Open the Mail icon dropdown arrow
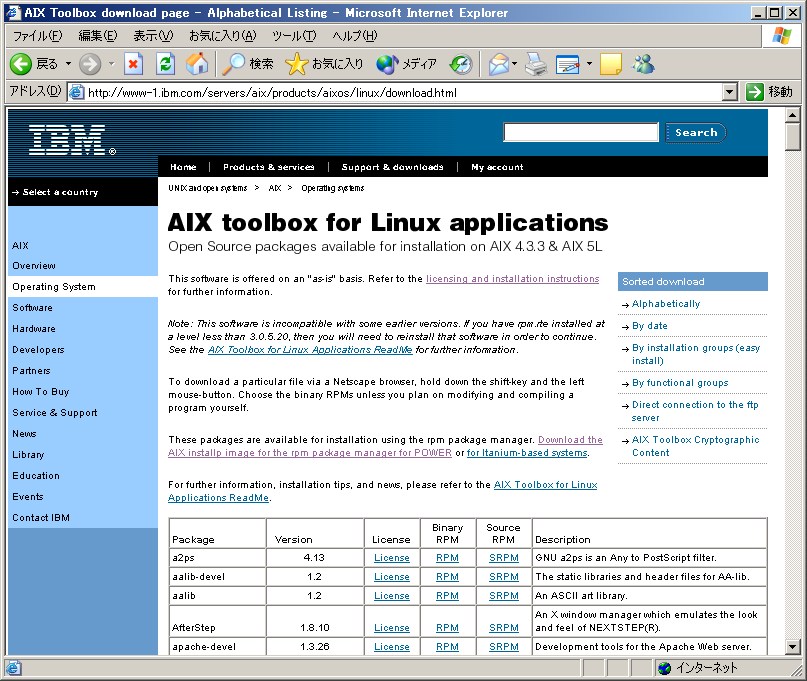Image resolution: width=807 pixels, height=681 pixels. (x=514, y=64)
